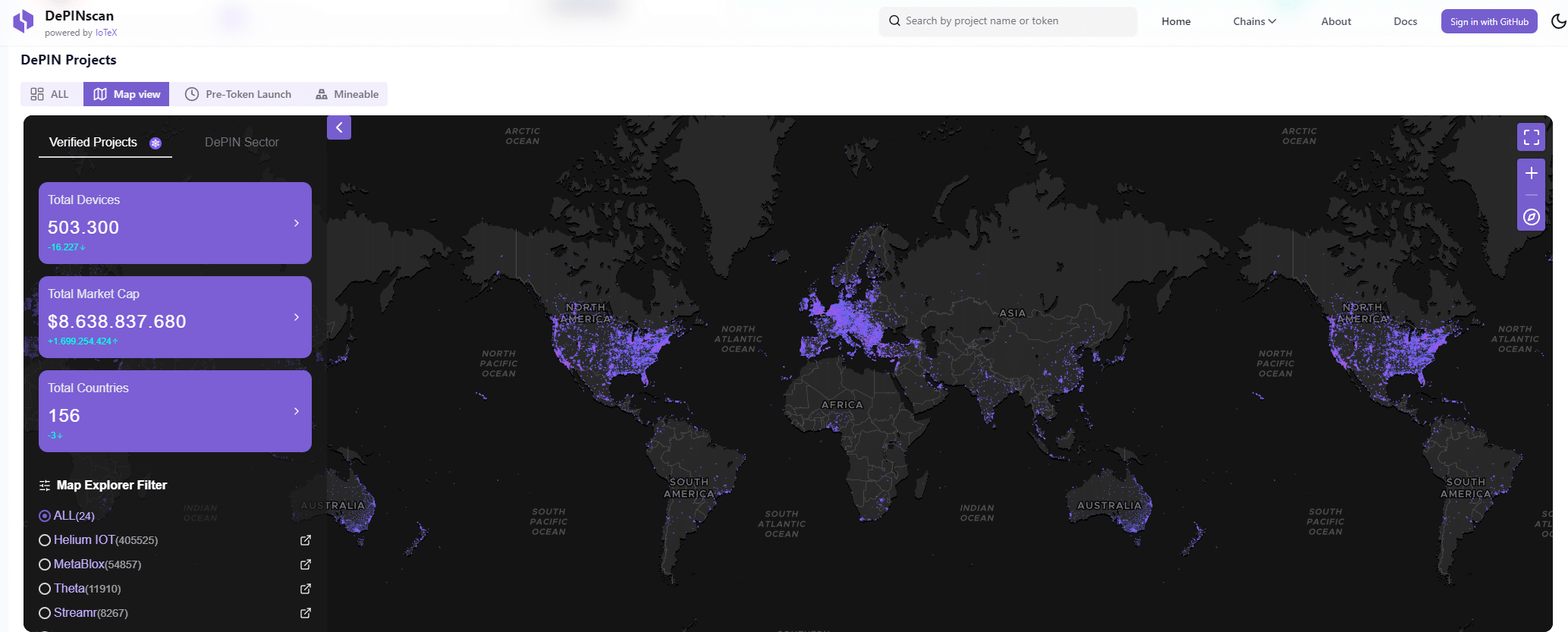Click the project search field
1568x632 pixels.
1007,21
